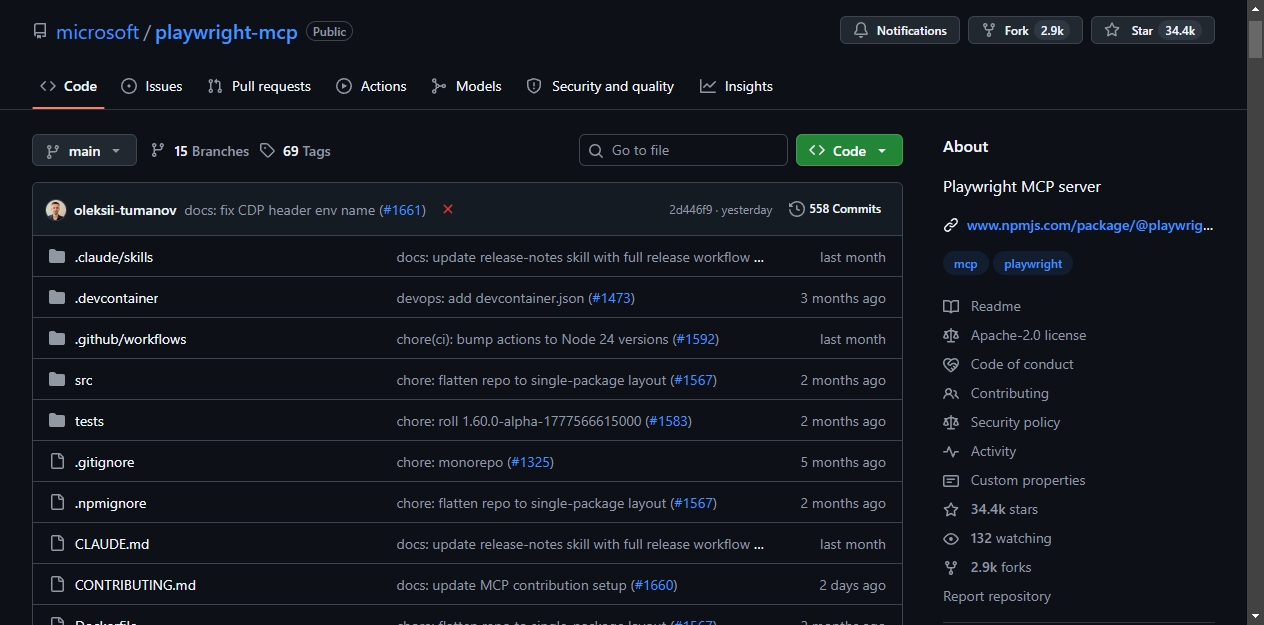
Task: Click the folder icon for .github/workflows
Action: (57, 339)
